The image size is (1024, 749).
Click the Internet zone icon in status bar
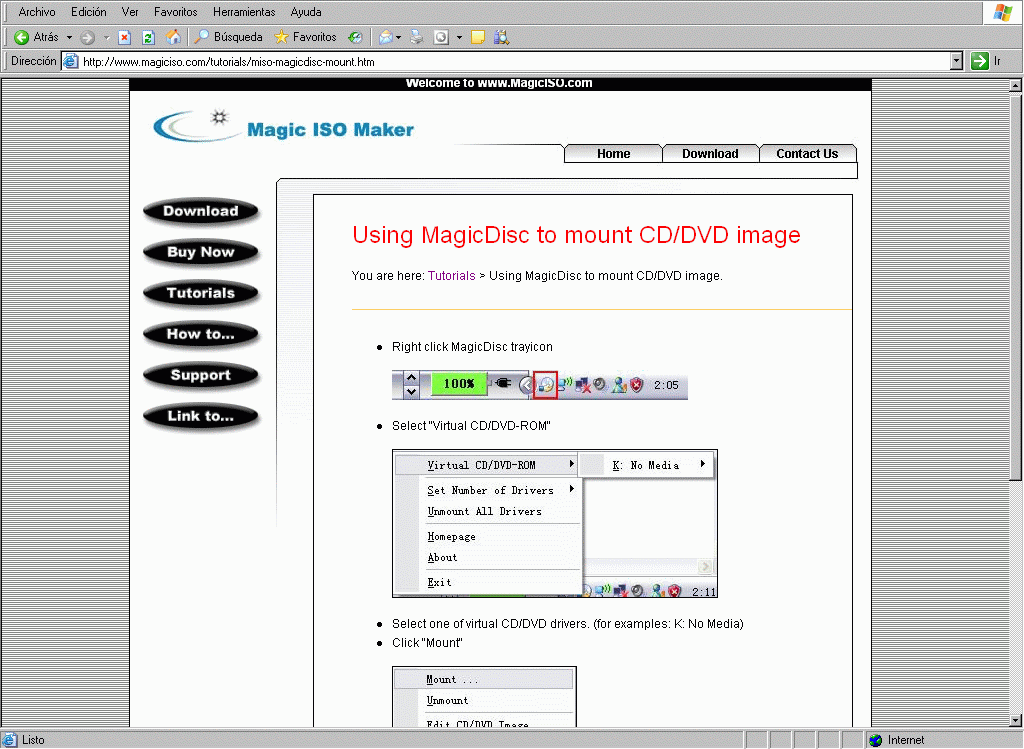pyautogui.click(x=874, y=740)
